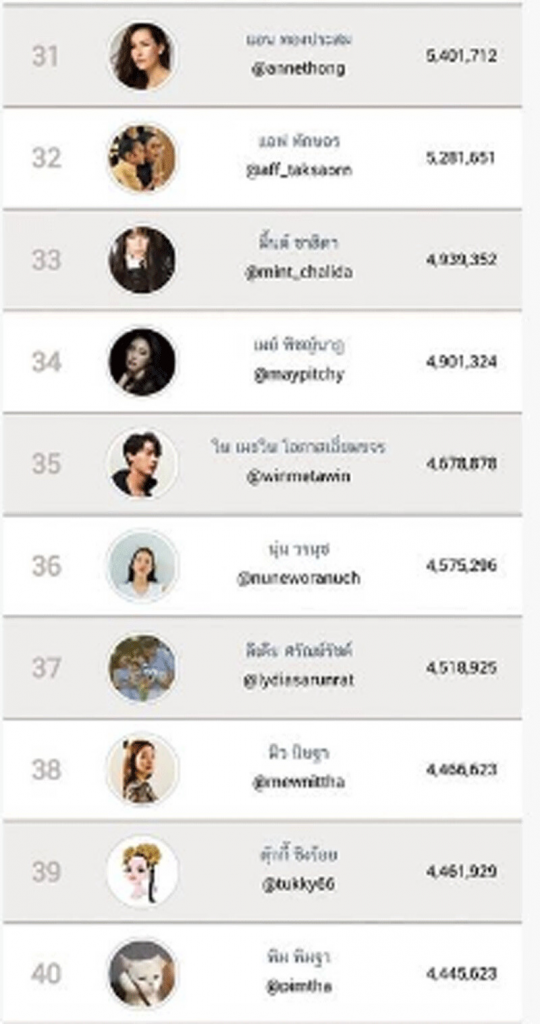Open the @tukky66 account link

point(298,885)
